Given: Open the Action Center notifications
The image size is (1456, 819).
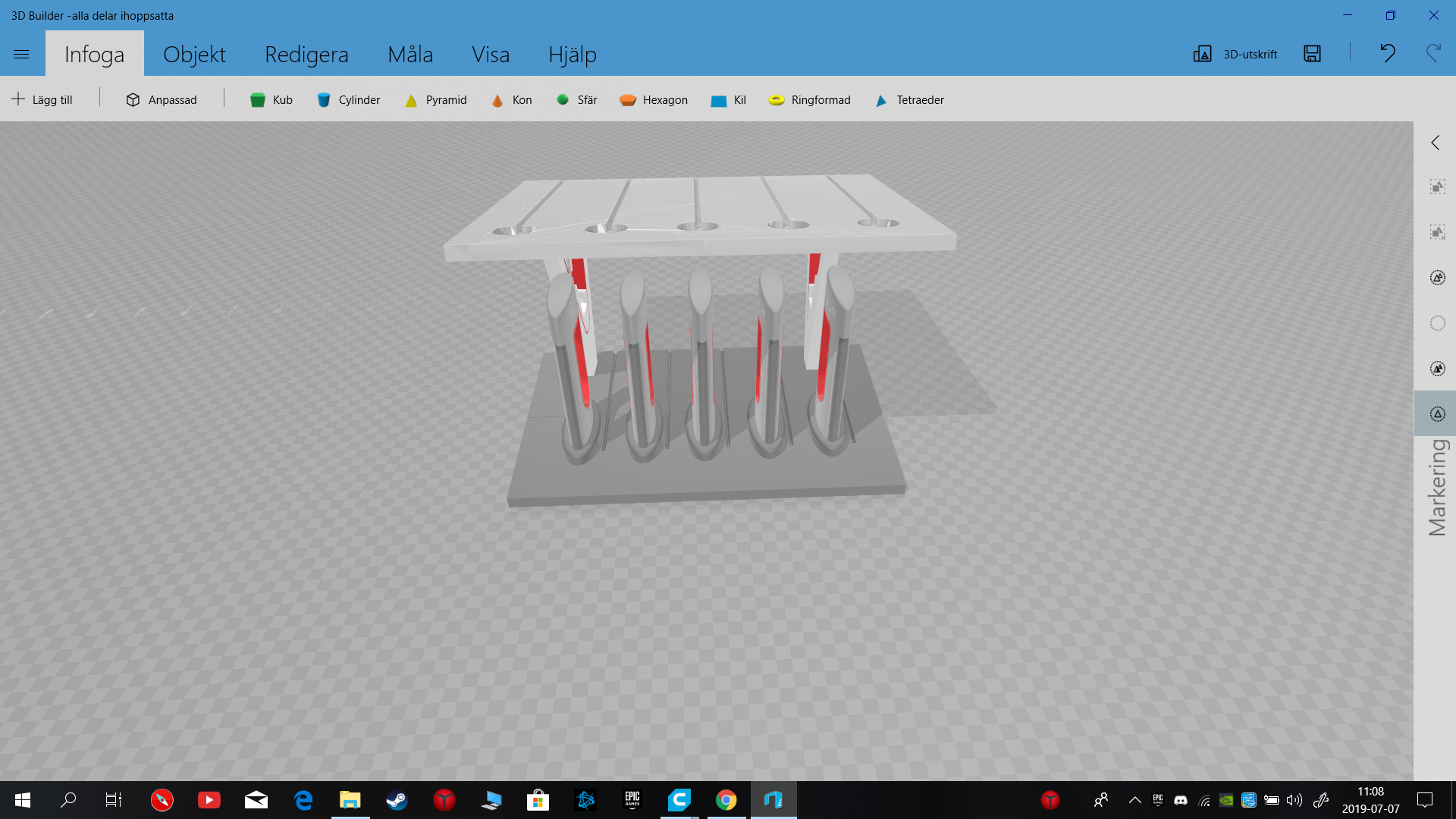Looking at the screenshot, I should click(1425, 800).
